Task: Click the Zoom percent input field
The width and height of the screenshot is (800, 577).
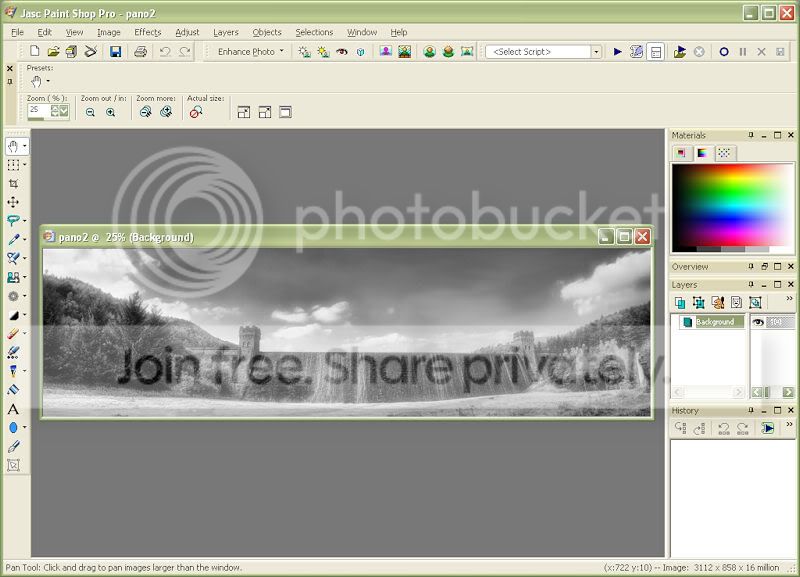Action: [x=40, y=111]
